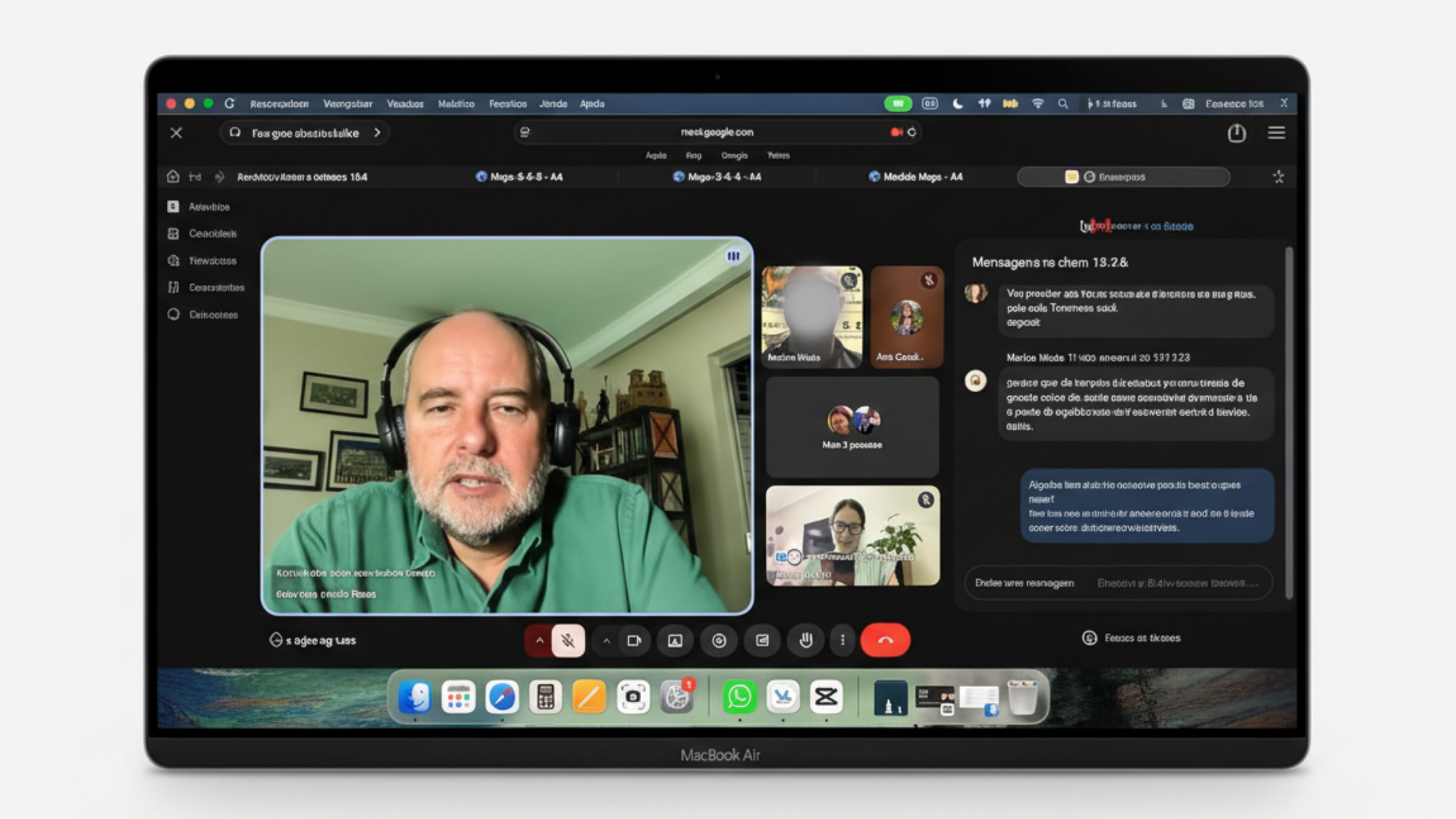Image resolution: width=1456 pixels, height=819 pixels.
Task: Select the woman with glasses video tile
Action: 852,535
